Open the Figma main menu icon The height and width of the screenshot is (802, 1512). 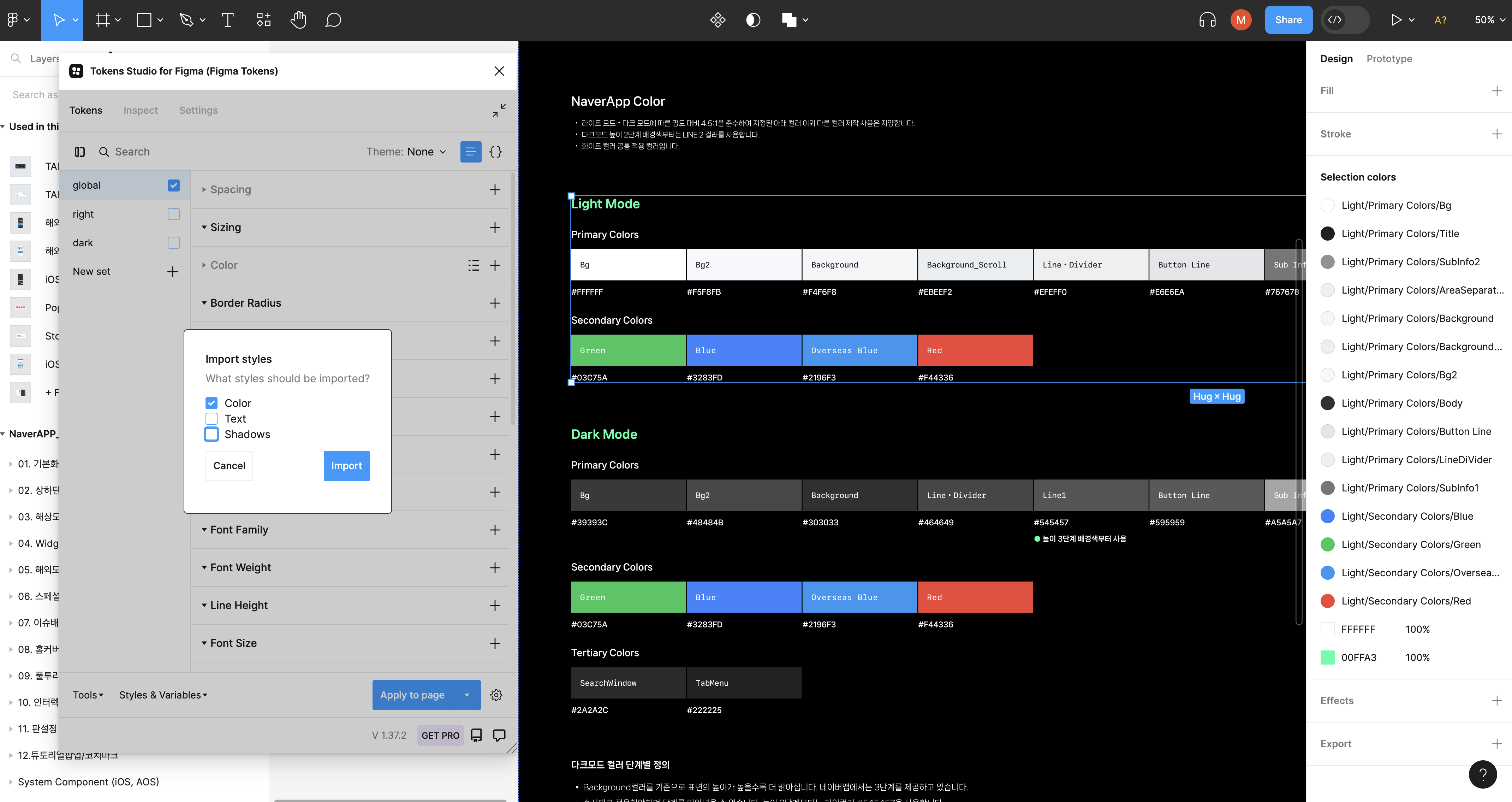tap(13, 20)
